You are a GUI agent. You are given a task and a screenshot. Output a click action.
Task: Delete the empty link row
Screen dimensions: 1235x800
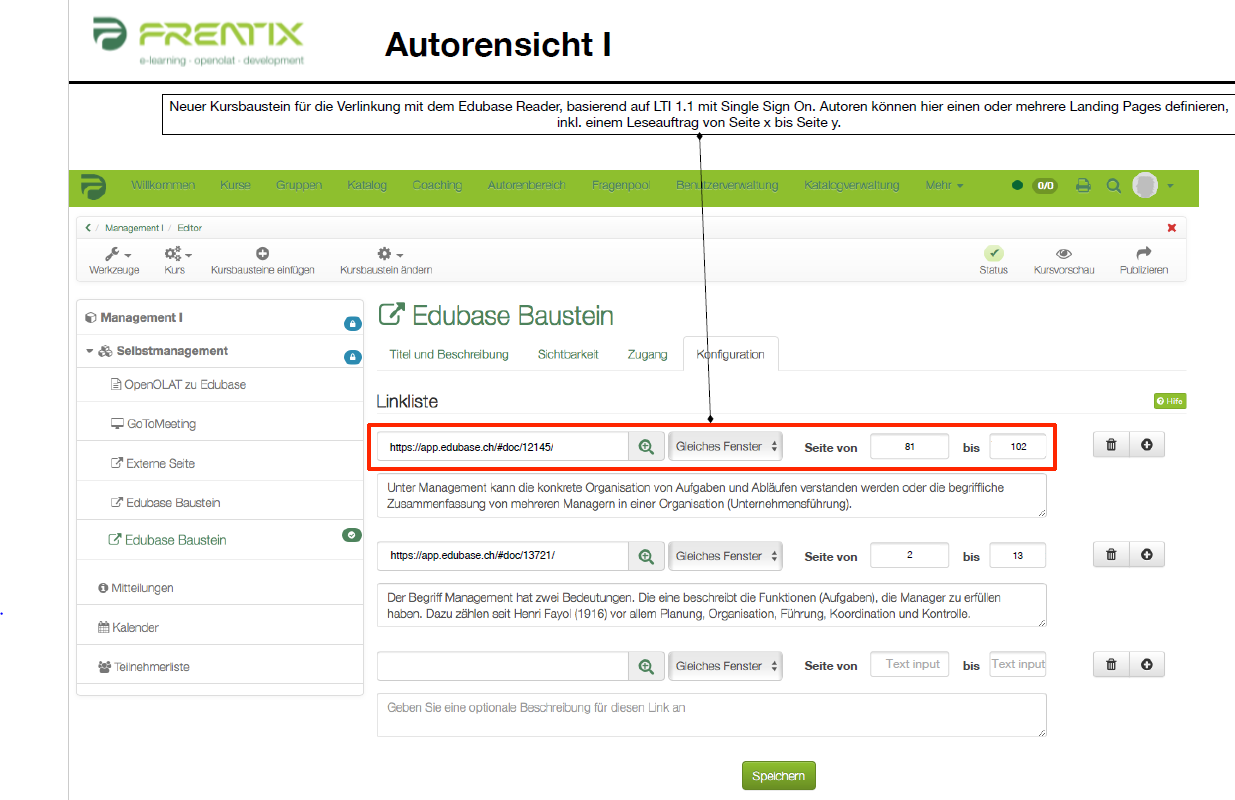(x=1111, y=664)
